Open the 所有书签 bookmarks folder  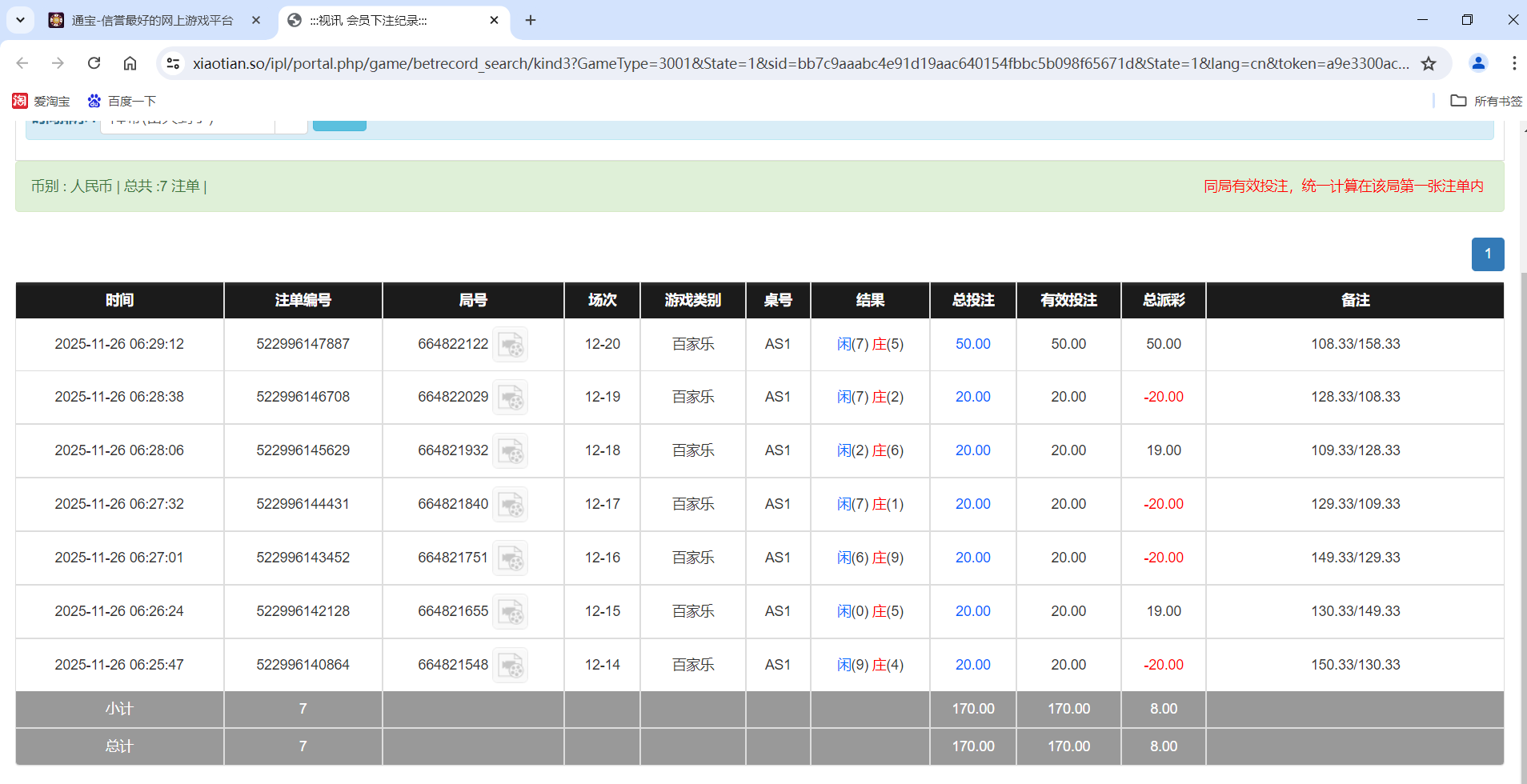[x=1487, y=101]
